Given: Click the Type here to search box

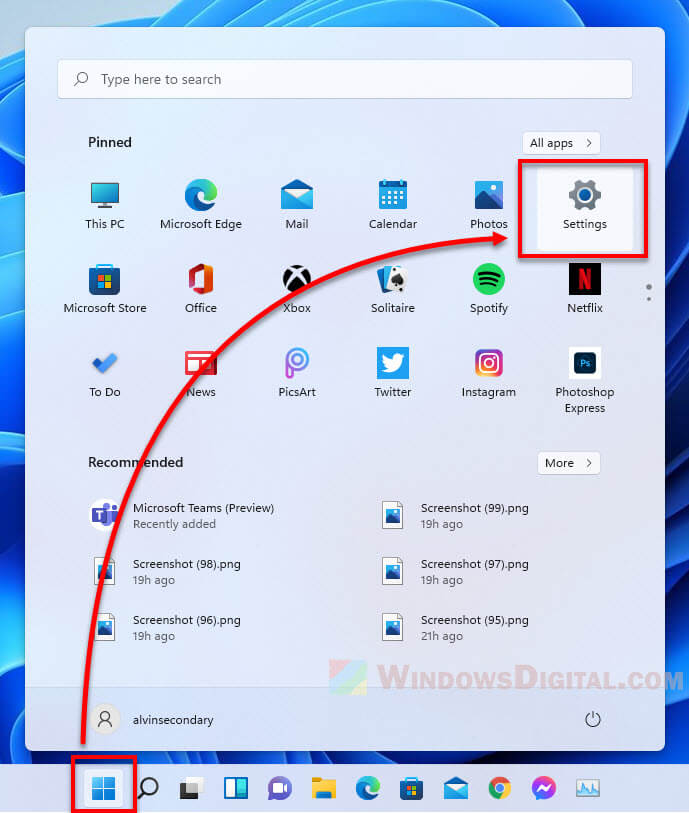Looking at the screenshot, I should pyautogui.click(x=345, y=79).
